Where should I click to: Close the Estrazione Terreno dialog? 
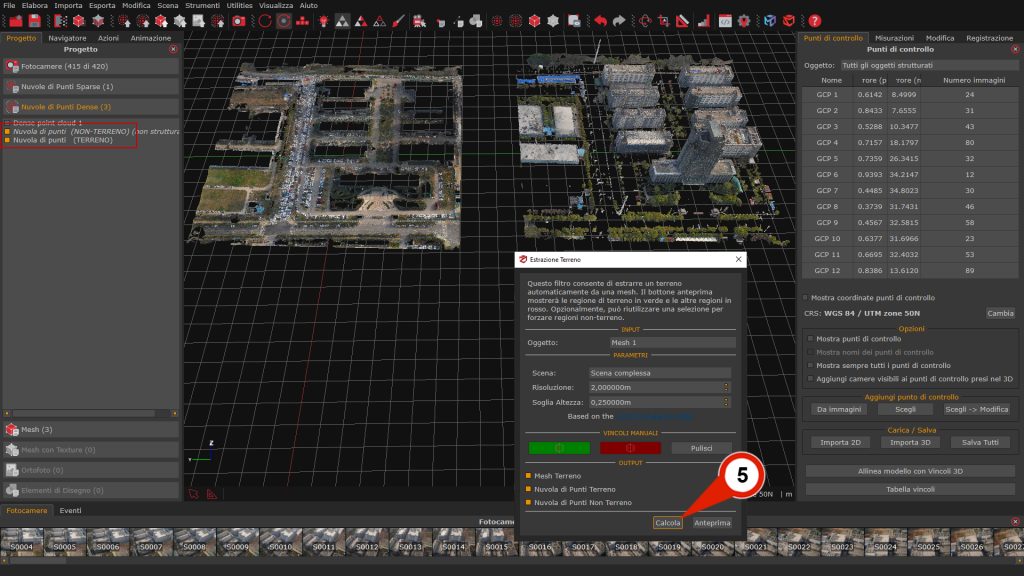click(x=738, y=259)
